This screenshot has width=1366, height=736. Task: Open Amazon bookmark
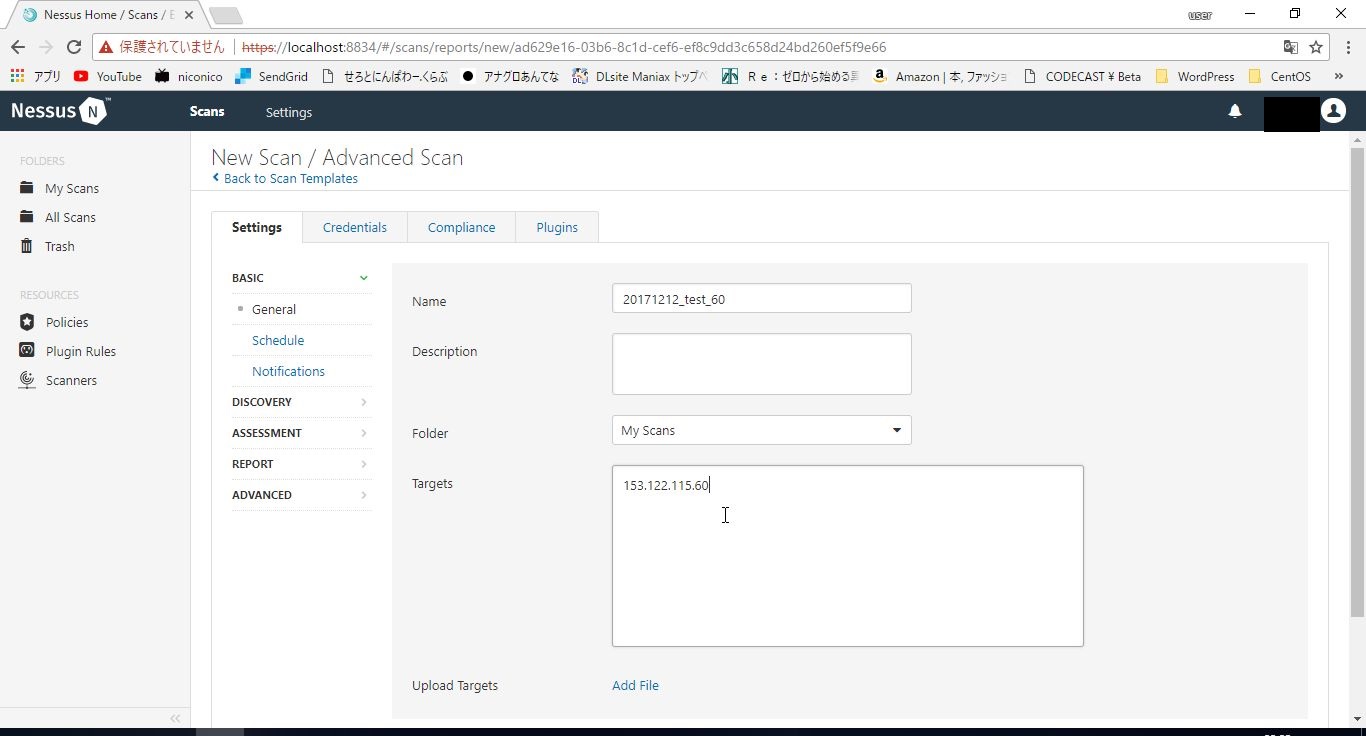pos(940,76)
